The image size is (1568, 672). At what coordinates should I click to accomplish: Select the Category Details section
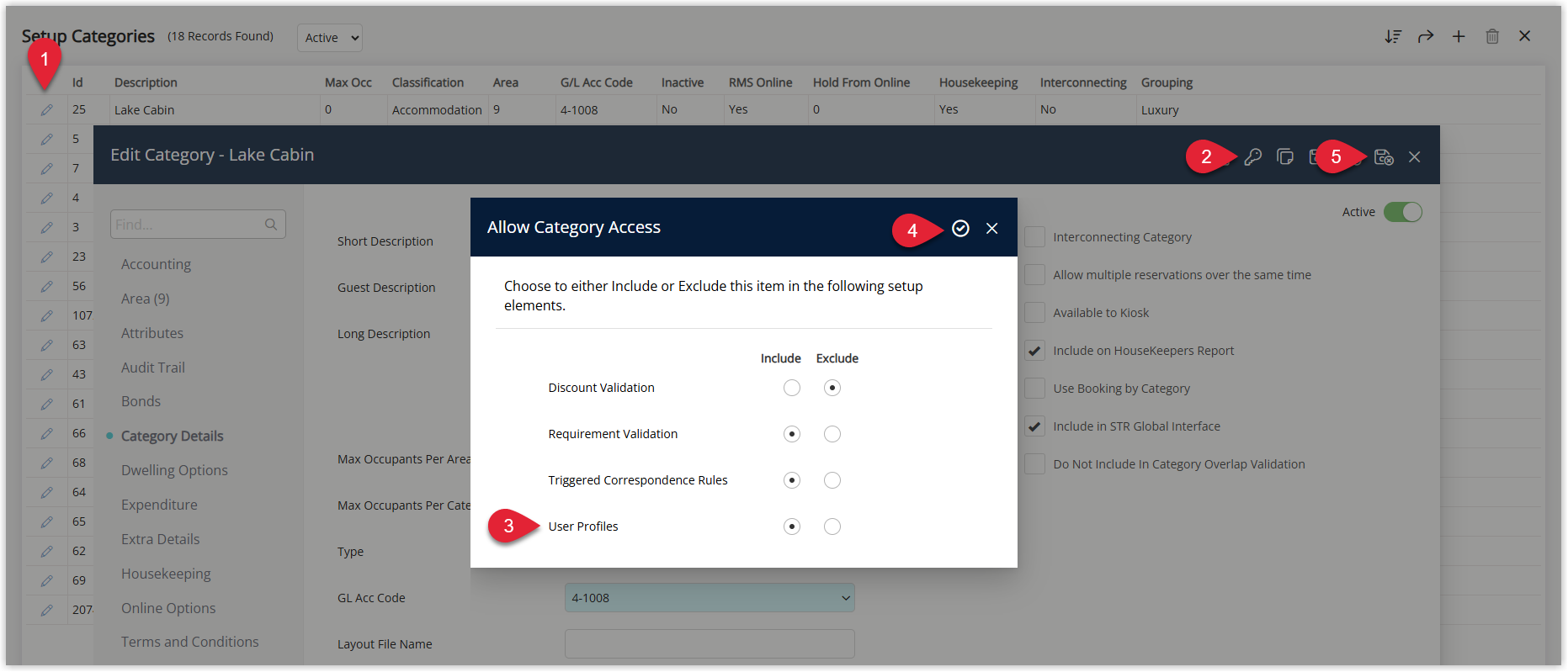[x=172, y=436]
